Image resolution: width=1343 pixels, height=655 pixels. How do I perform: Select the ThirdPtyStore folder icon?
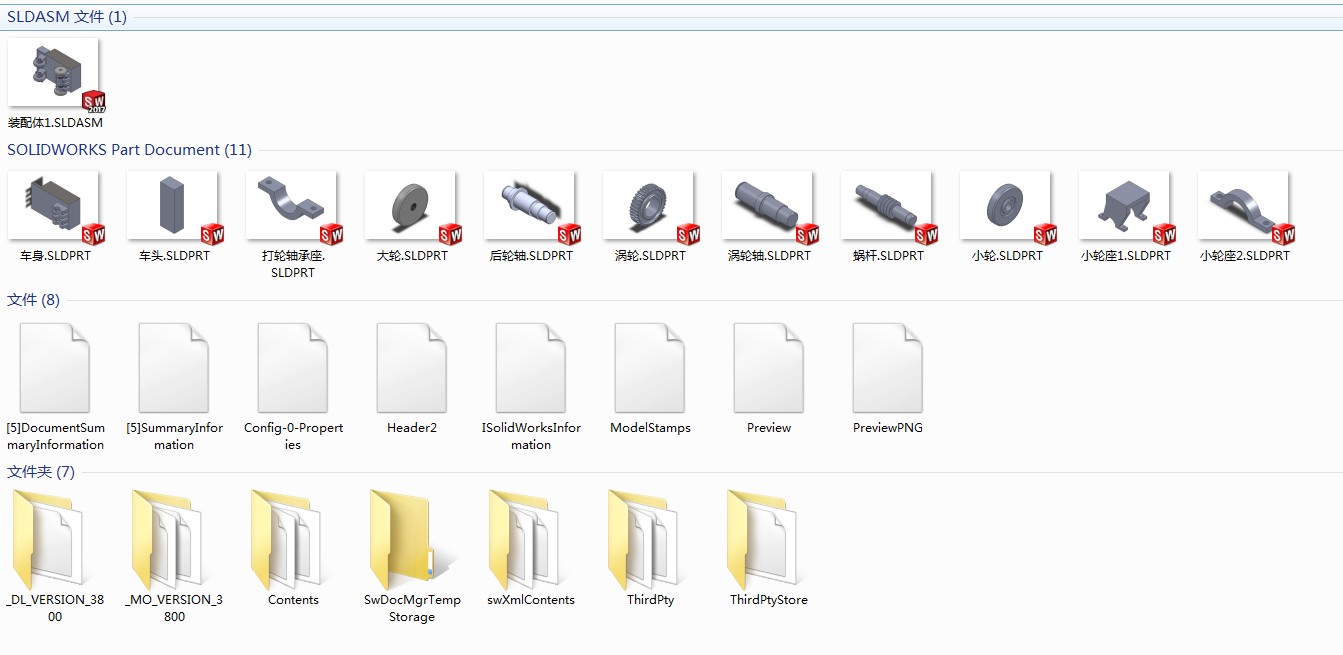762,539
